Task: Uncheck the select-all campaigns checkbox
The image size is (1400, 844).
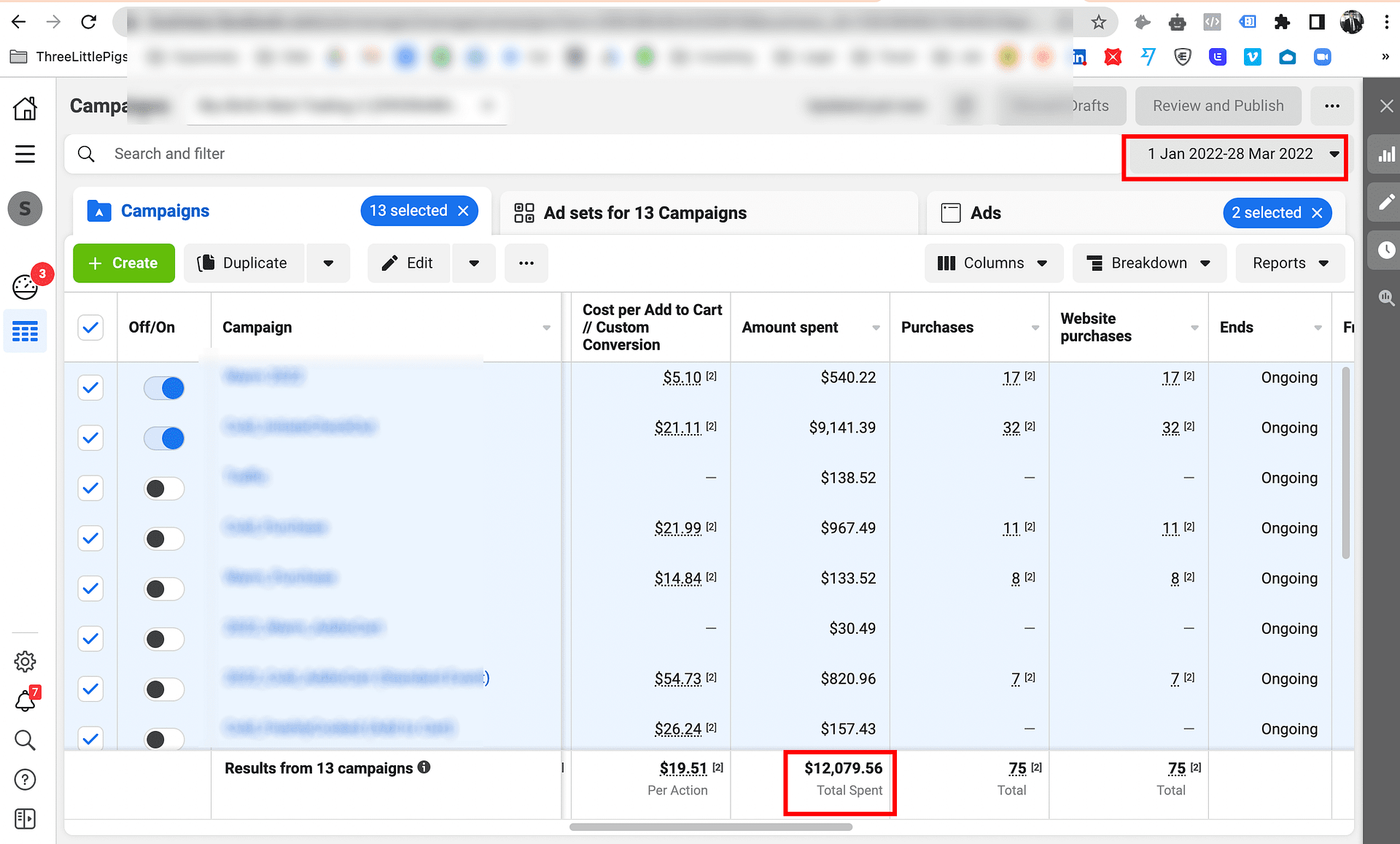Action: pos(90,328)
